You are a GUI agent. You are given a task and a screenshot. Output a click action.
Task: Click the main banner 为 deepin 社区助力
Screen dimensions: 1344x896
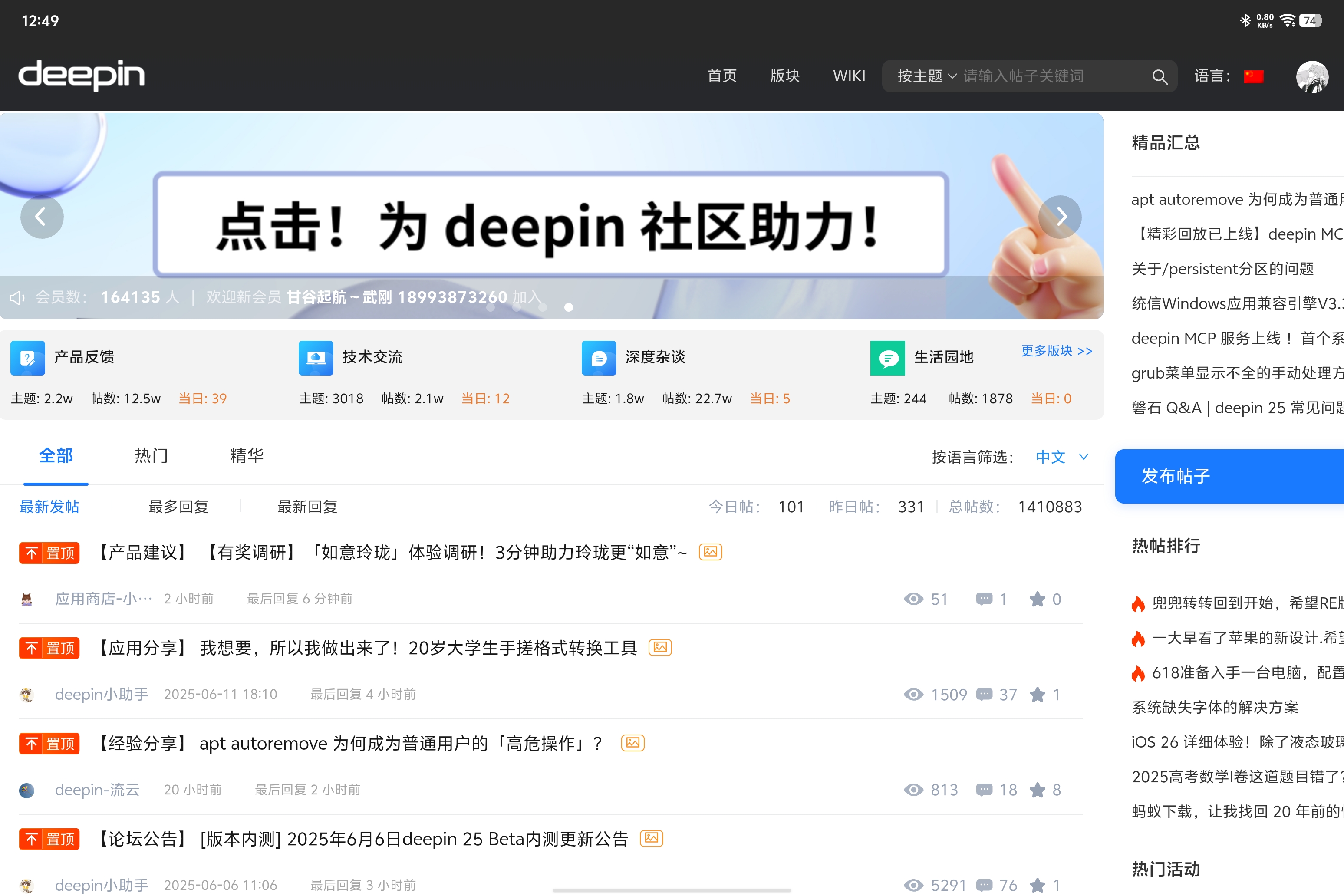pos(551,215)
